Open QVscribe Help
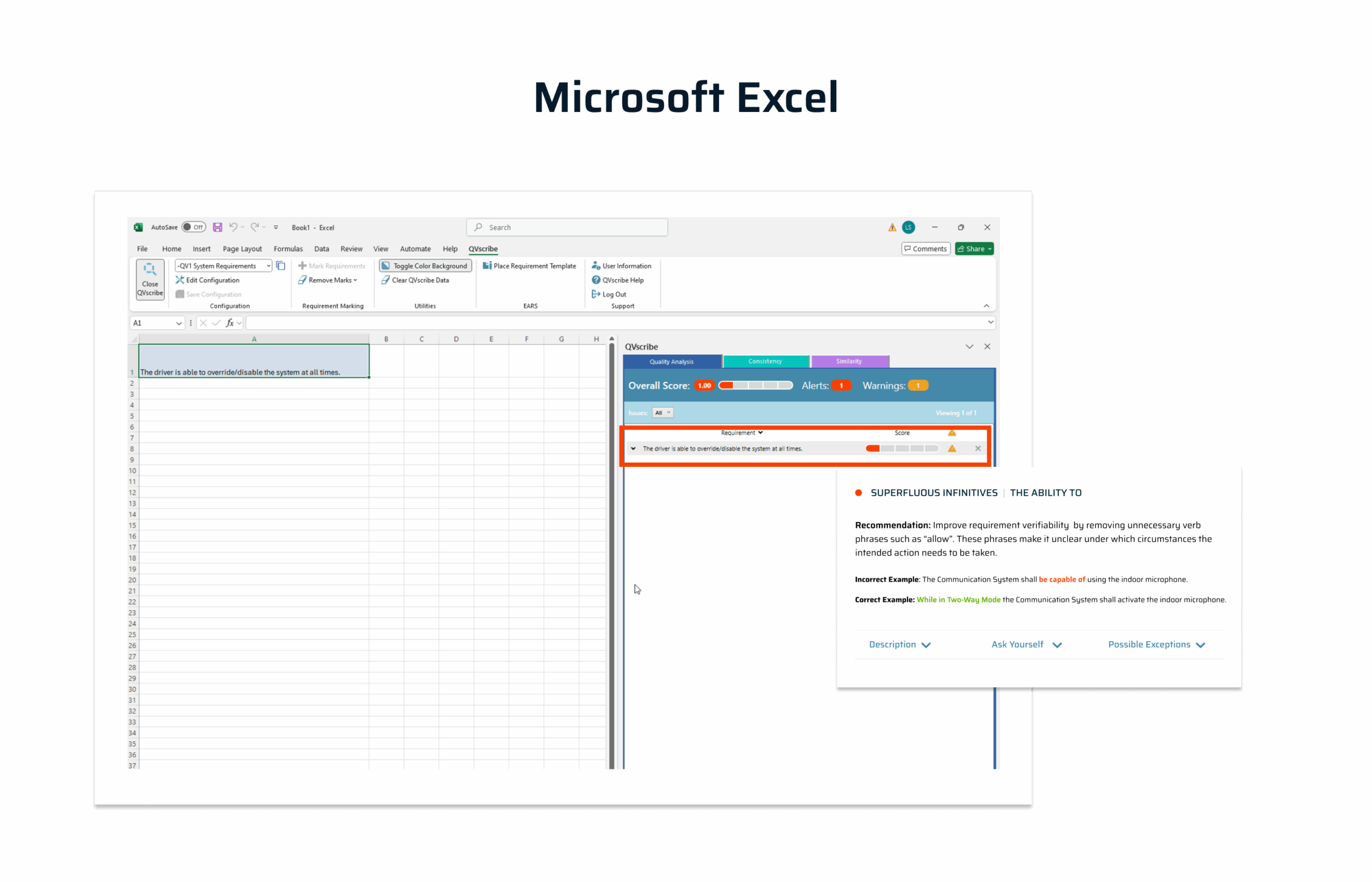The width and height of the screenshot is (1372, 882). tap(617, 280)
